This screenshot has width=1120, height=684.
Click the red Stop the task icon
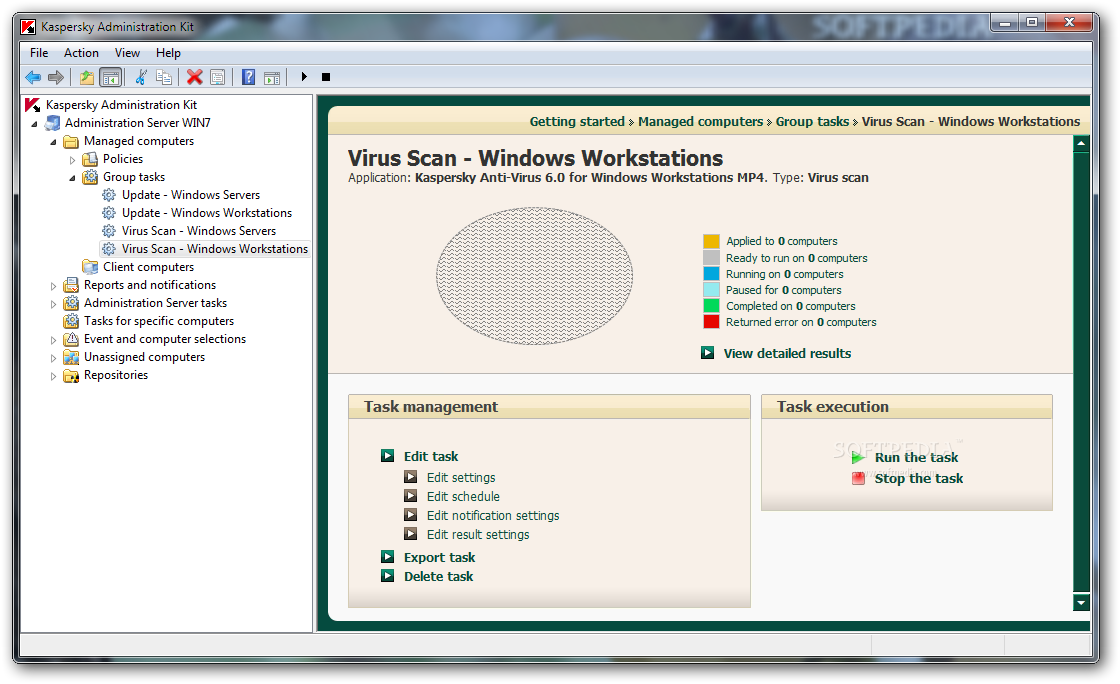[x=859, y=478]
